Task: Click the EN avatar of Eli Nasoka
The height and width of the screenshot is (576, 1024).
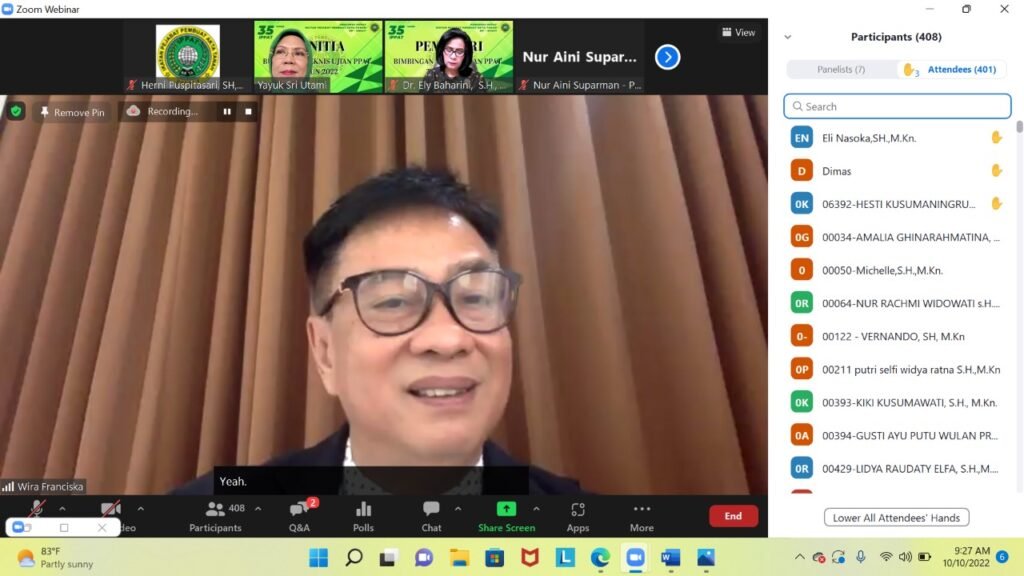Action: click(801, 138)
